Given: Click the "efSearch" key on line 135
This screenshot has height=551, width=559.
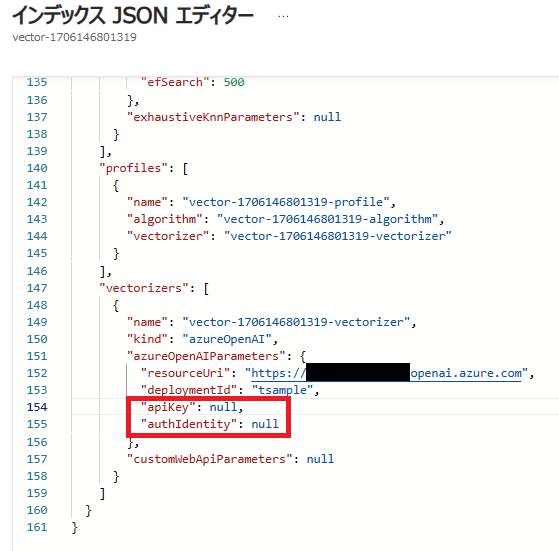Looking at the screenshot, I should [175, 82].
